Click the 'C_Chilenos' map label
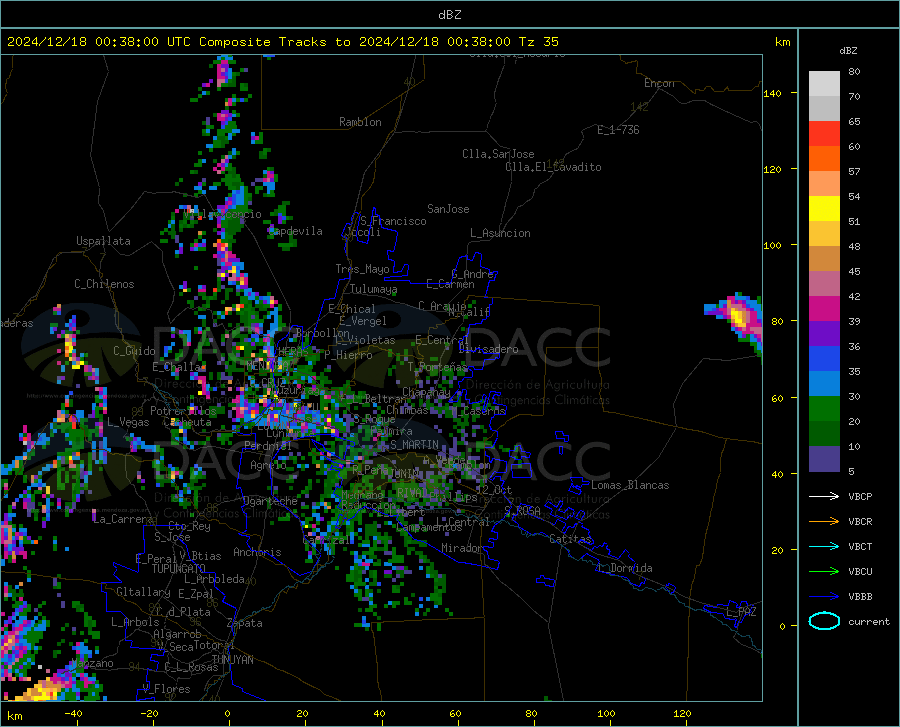This screenshot has width=900, height=727. (x=104, y=284)
